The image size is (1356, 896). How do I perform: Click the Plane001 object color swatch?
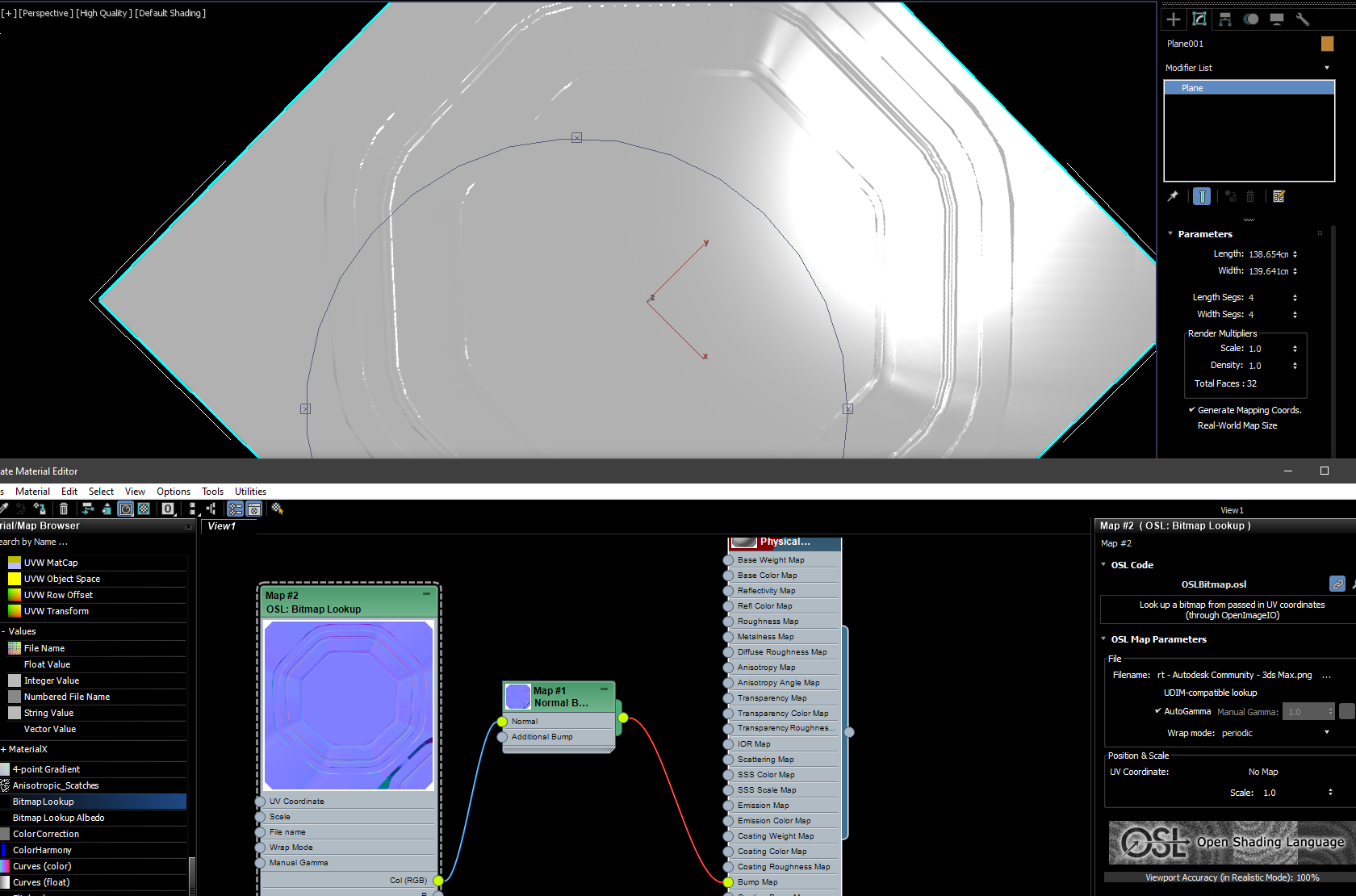coord(1327,44)
